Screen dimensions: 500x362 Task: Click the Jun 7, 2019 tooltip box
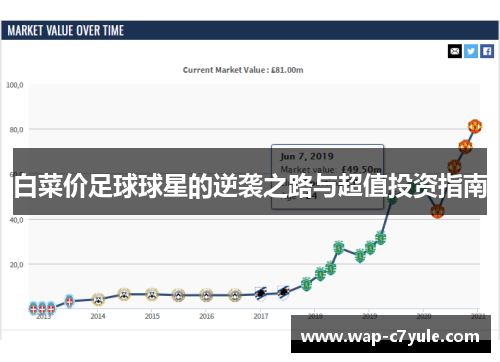(x=327, y=177)
